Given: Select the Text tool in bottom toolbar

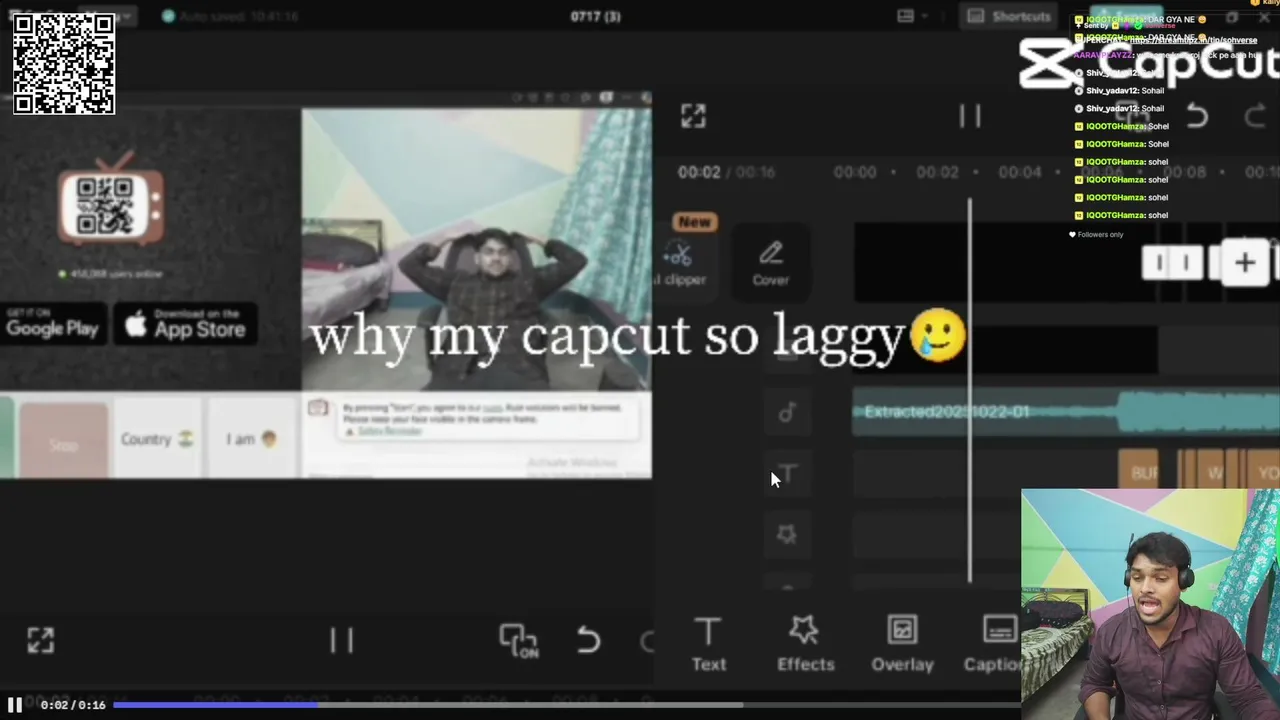Looking at the screenshot, I should click(x=708, y=644).
